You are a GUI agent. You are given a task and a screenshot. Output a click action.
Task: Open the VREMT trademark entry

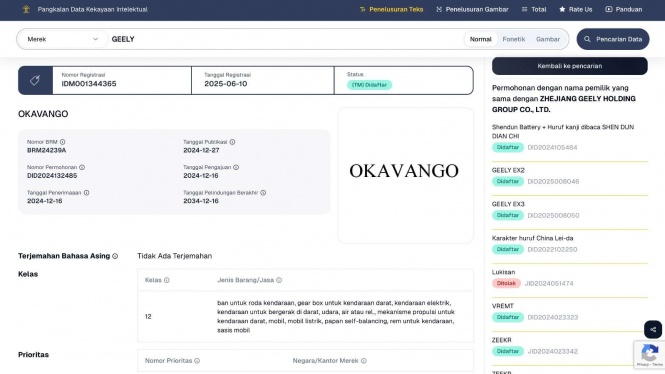[503, 306]
